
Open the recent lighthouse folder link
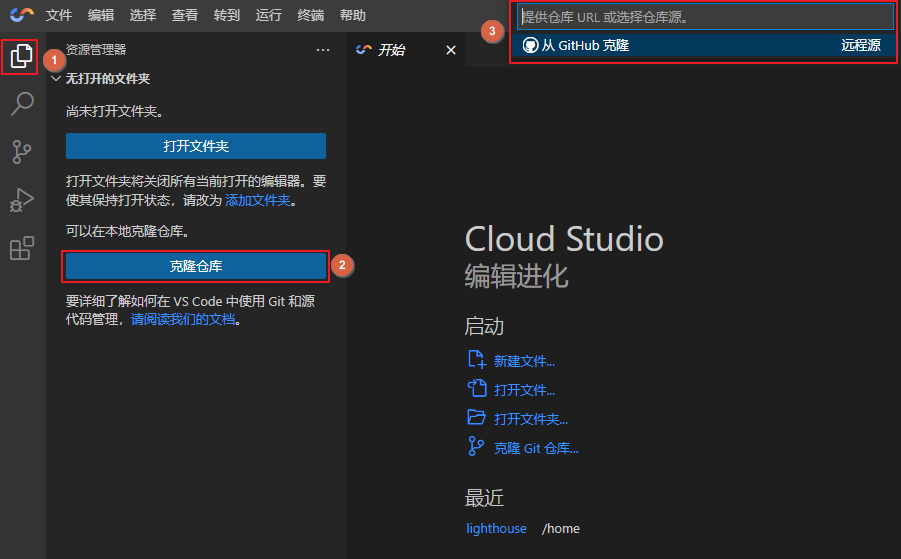[x=496, y=529]
